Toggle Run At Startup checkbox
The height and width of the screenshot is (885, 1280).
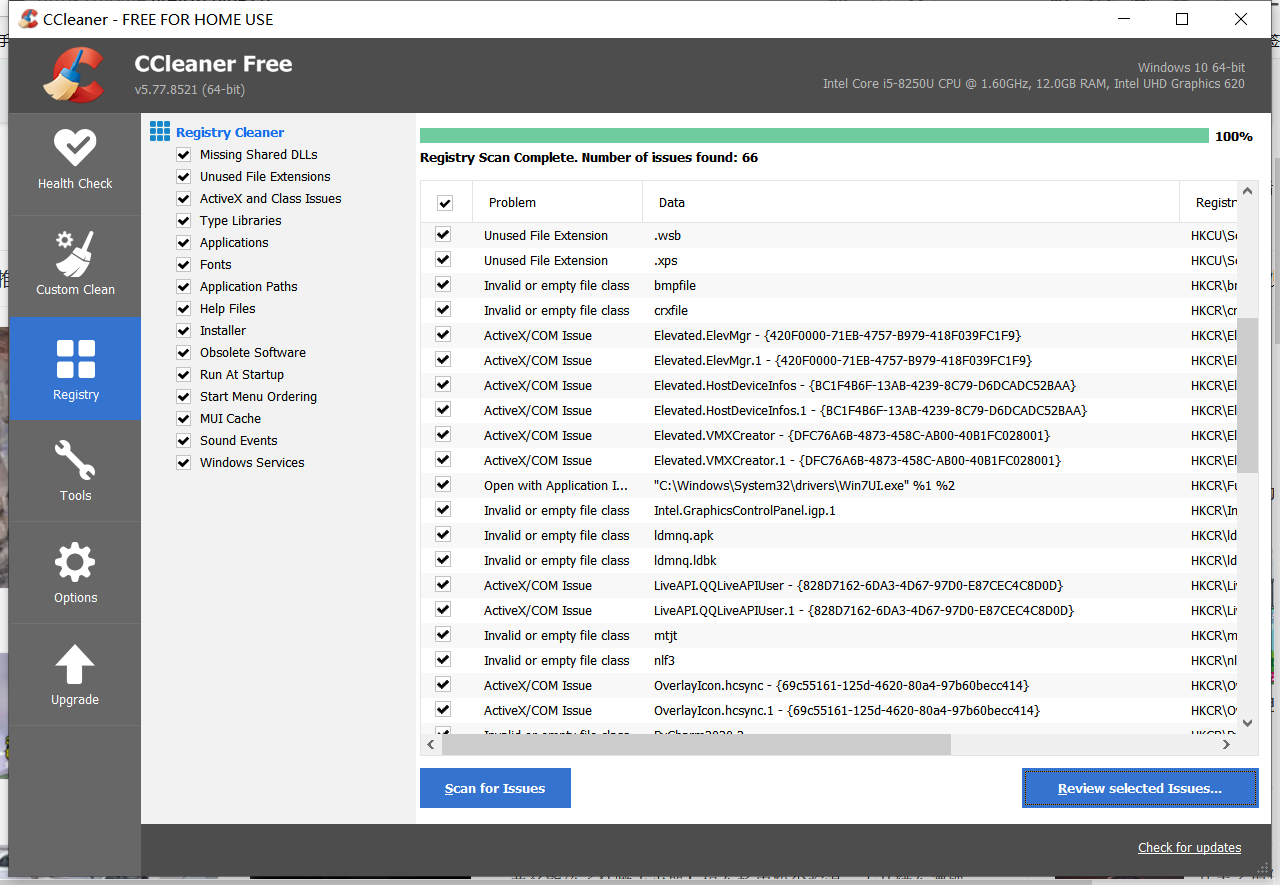pos(183,375)
